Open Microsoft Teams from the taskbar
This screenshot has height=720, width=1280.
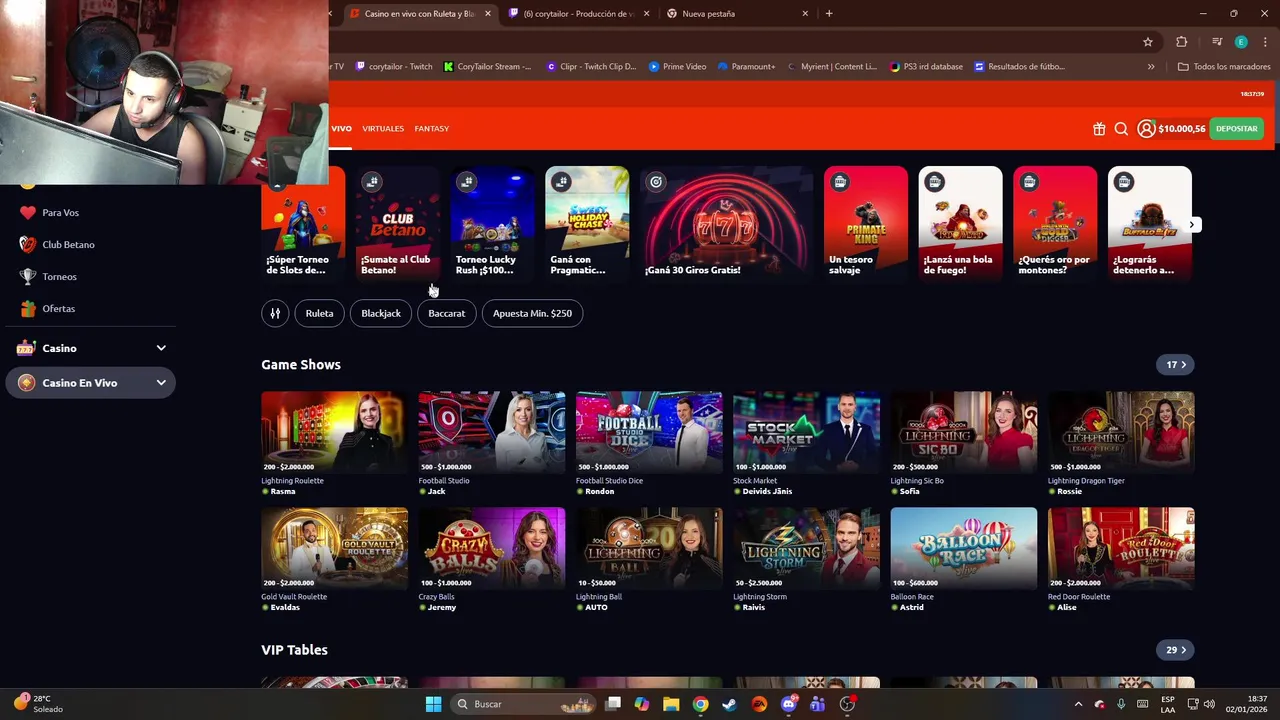pos(818,704)
